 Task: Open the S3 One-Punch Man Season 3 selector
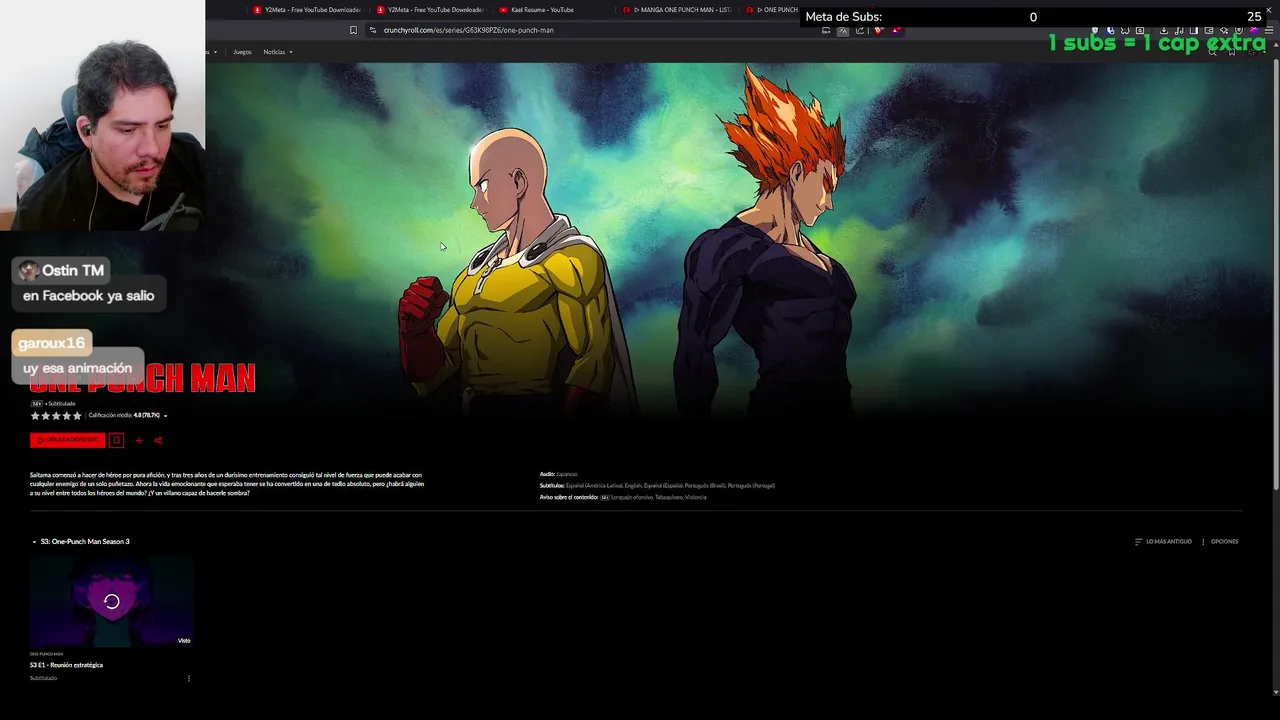tap(81, 541)
